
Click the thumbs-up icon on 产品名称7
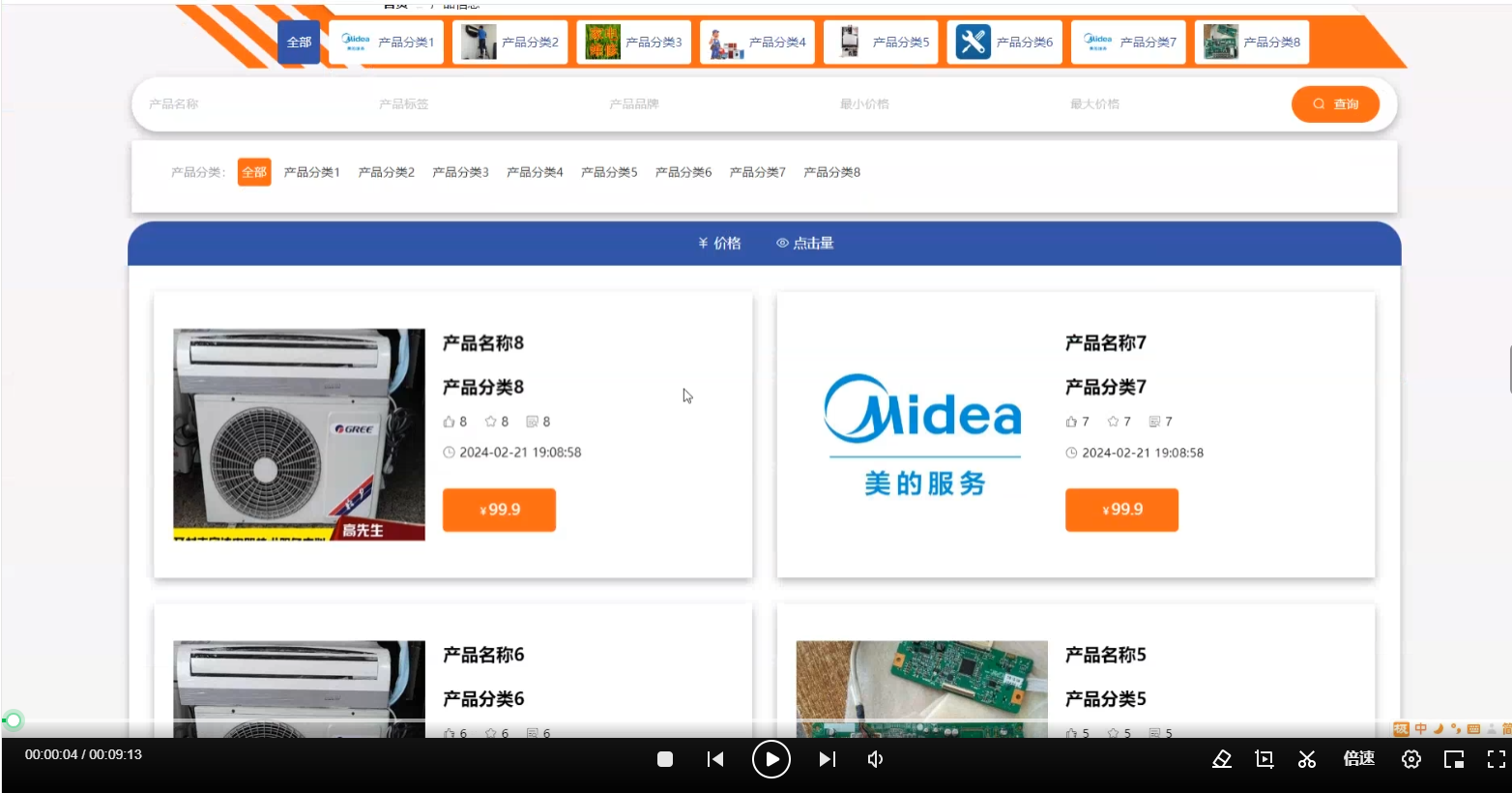tap(1071, 422)
